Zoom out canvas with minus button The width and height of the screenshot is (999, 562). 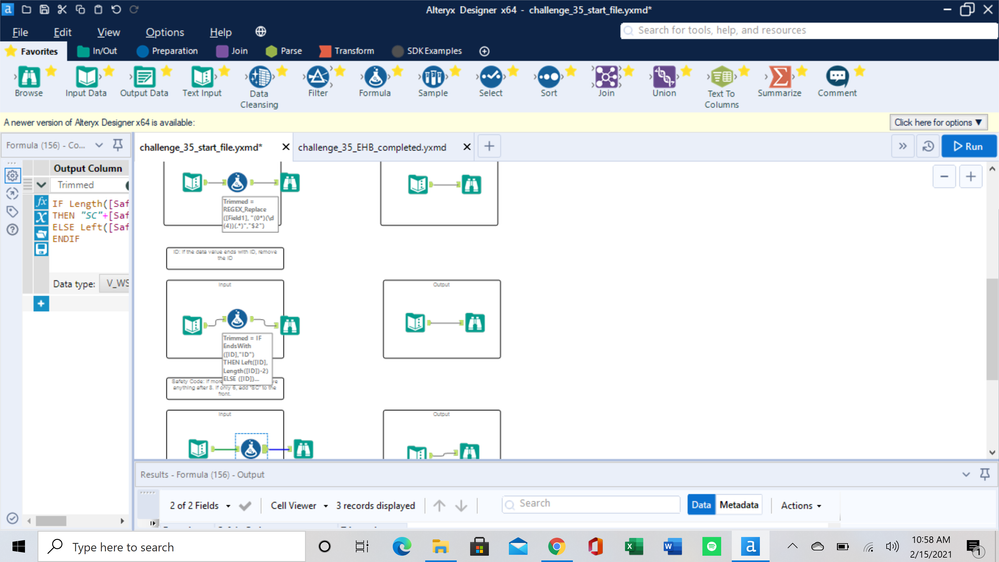click(x=944, y=177)
